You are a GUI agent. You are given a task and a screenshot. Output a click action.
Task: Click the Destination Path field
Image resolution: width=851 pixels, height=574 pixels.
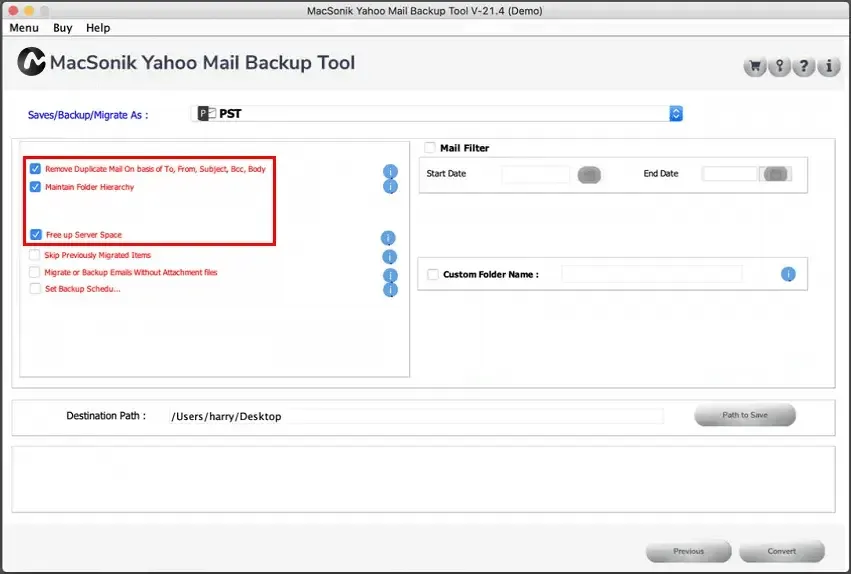415,416
